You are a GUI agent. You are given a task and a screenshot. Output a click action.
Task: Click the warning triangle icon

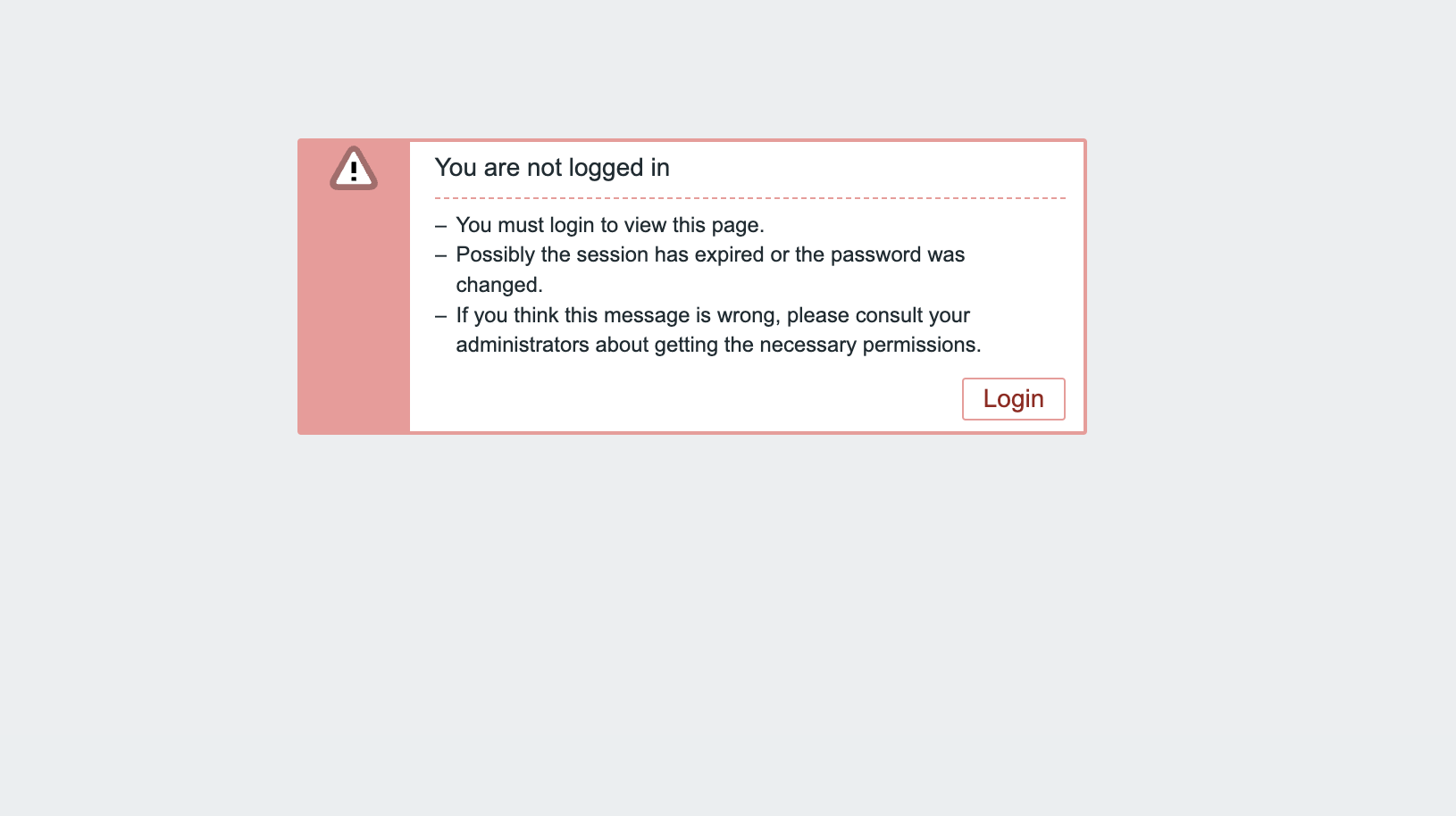click(354, 168)
